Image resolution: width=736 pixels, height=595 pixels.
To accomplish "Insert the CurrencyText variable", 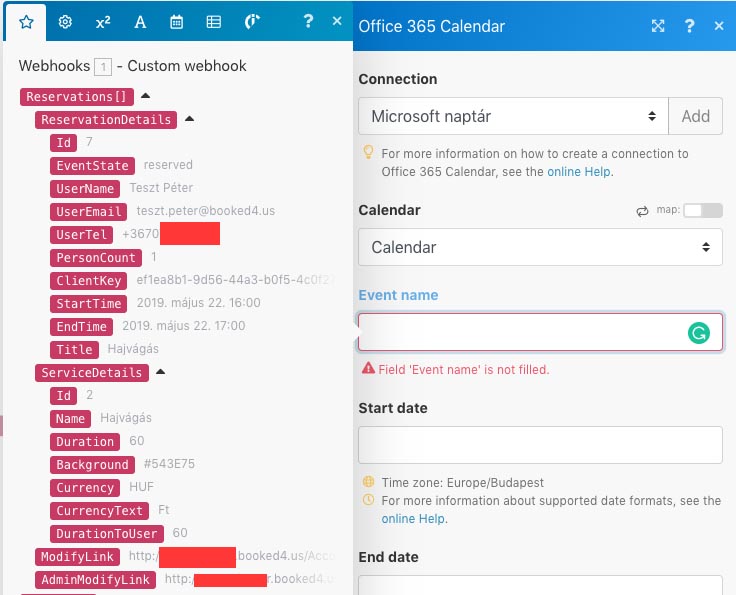I will pyautogui.click(x=100, y=511).
